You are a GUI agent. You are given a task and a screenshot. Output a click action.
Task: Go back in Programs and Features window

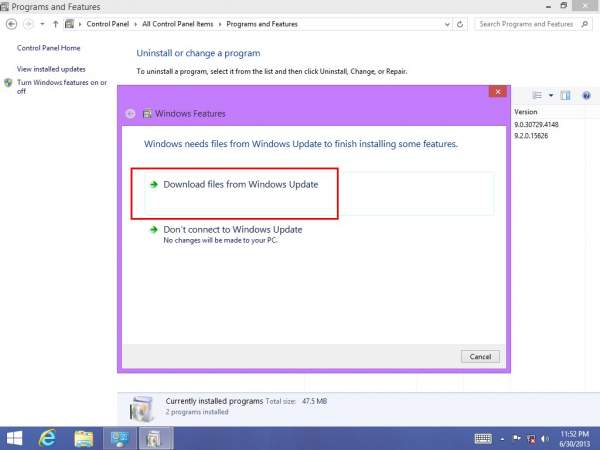[x=11, y=24]
